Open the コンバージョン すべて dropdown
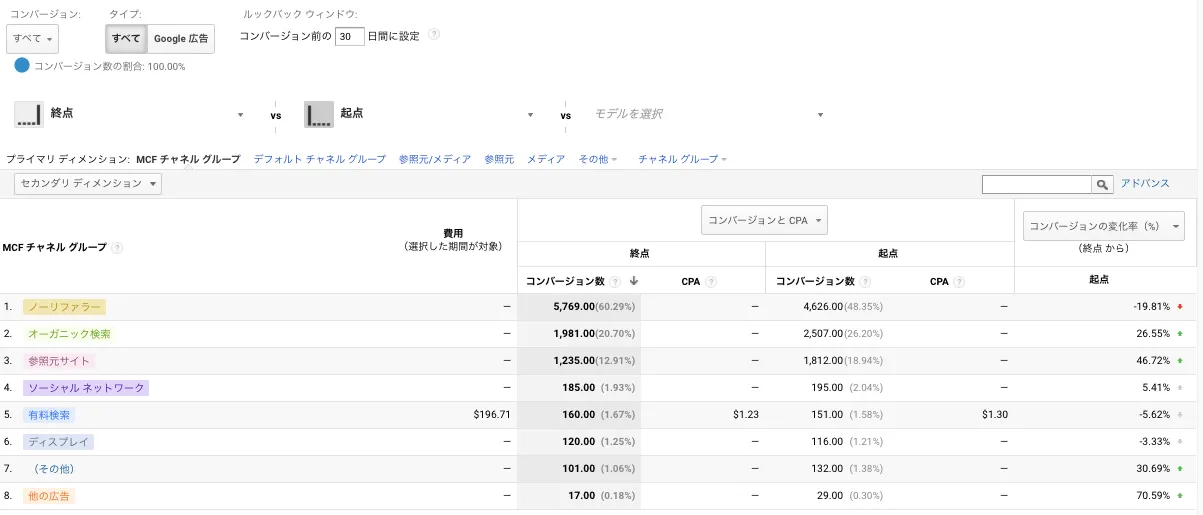Viewport: 1203px width, 515px height. [32, 39]
